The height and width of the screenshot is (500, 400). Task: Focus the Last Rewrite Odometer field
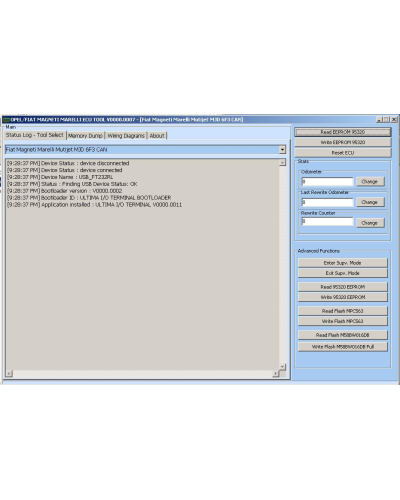click(x=327, y=202)
